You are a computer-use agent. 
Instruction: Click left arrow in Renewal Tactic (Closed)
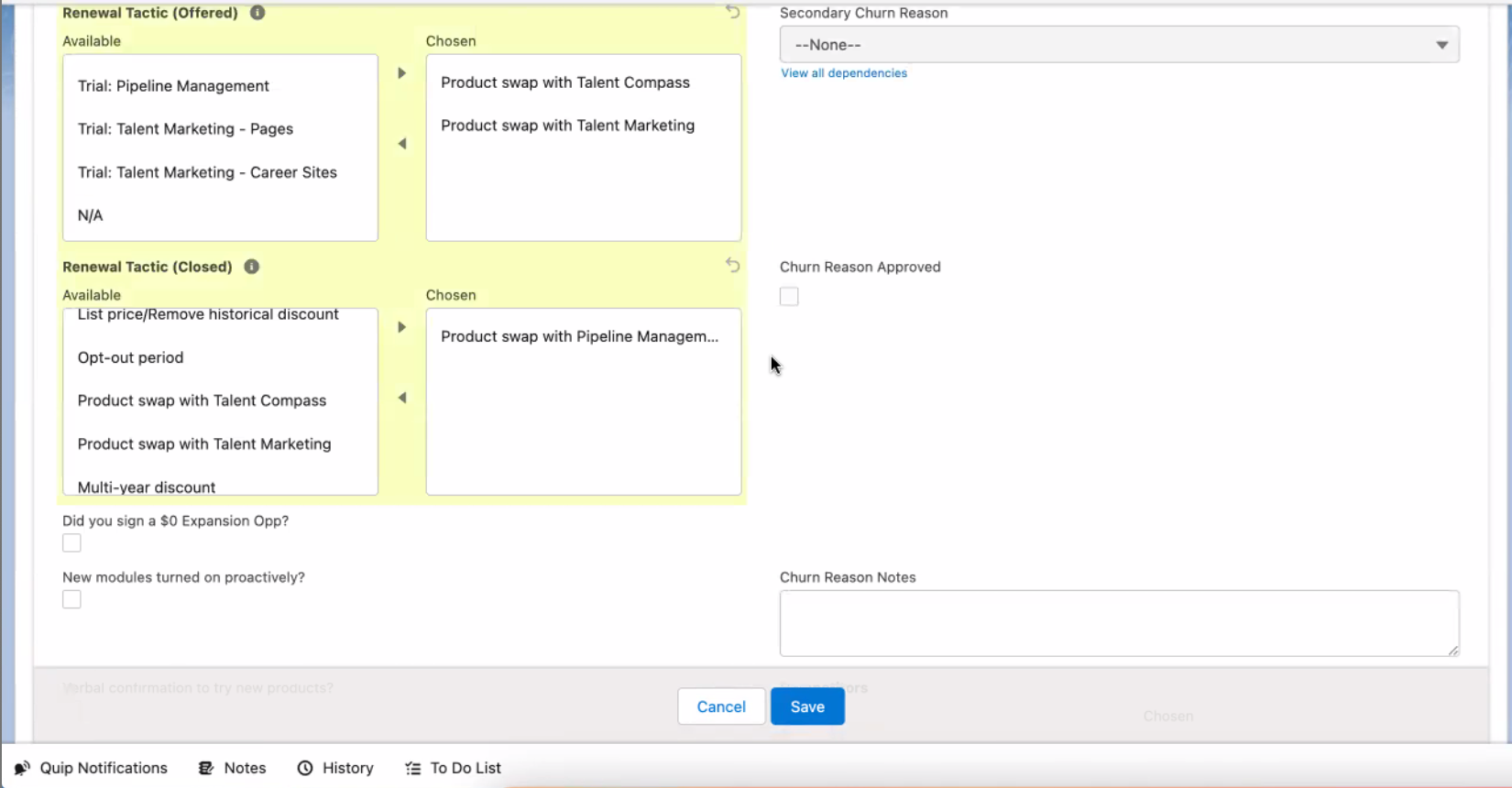401,398
